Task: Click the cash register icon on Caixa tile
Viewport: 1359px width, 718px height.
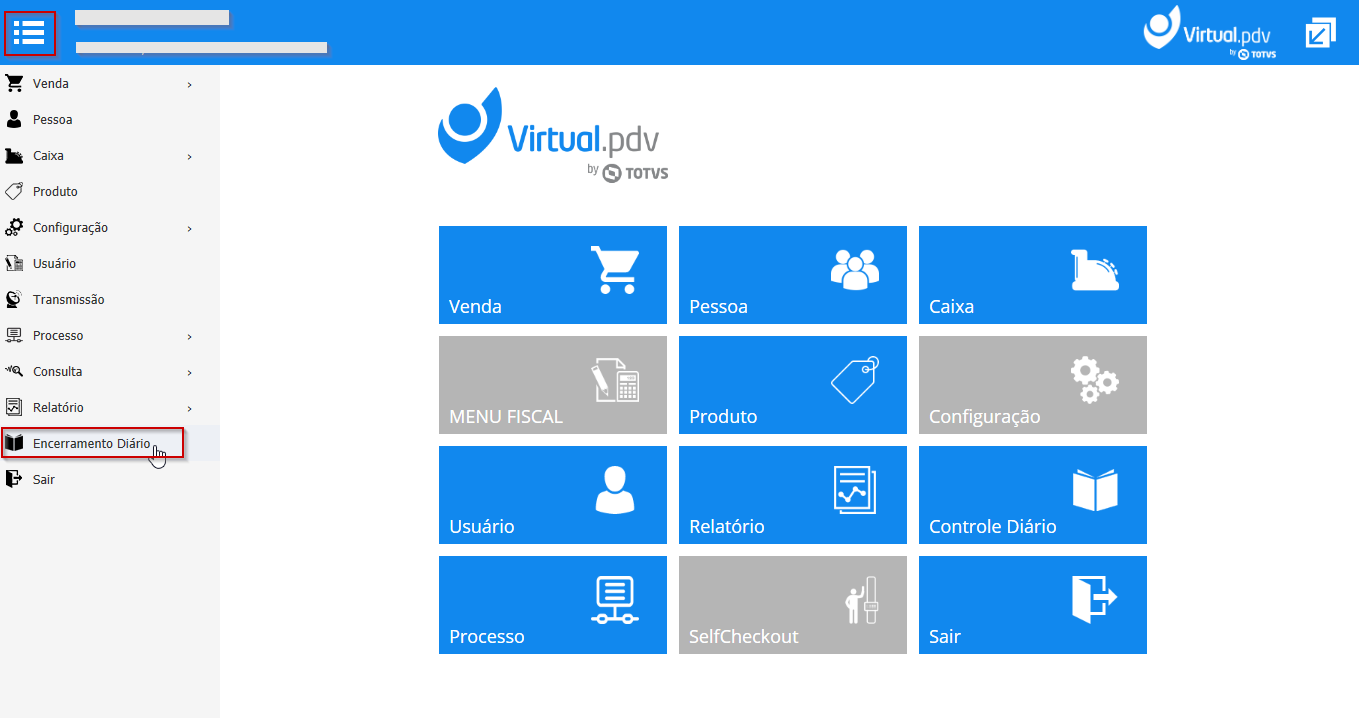Action: click(1095, 269)
